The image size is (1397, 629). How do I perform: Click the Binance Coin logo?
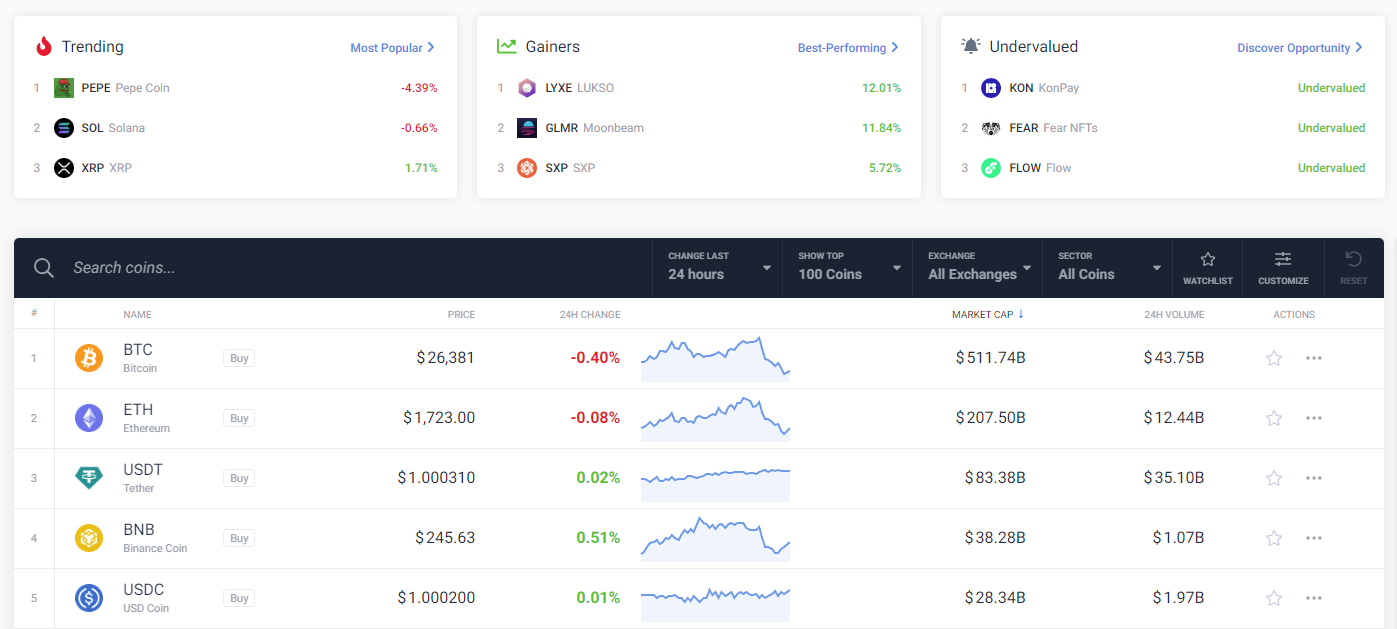pyautogui.click(x=89, y=538)
